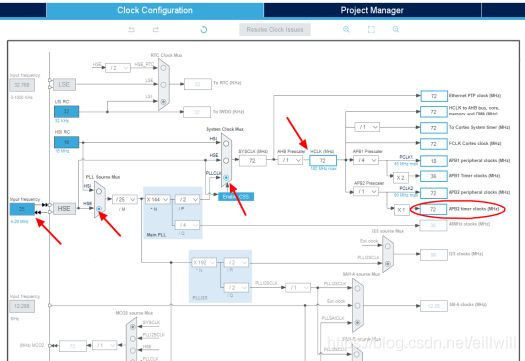Click the HCLK to AHB bus value box
This screenshot has height=361, width=525.
tap(434, 112)
